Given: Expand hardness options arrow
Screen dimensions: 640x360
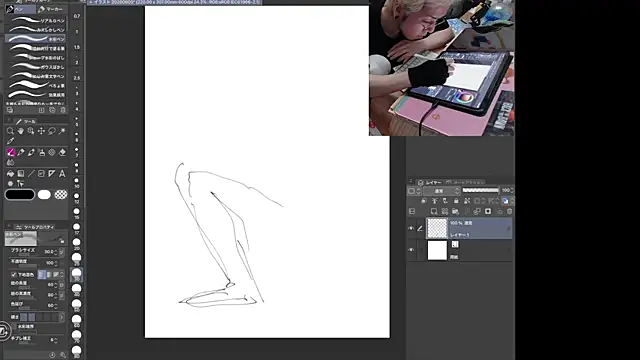Looking at the screenshot, I should 62,317.
